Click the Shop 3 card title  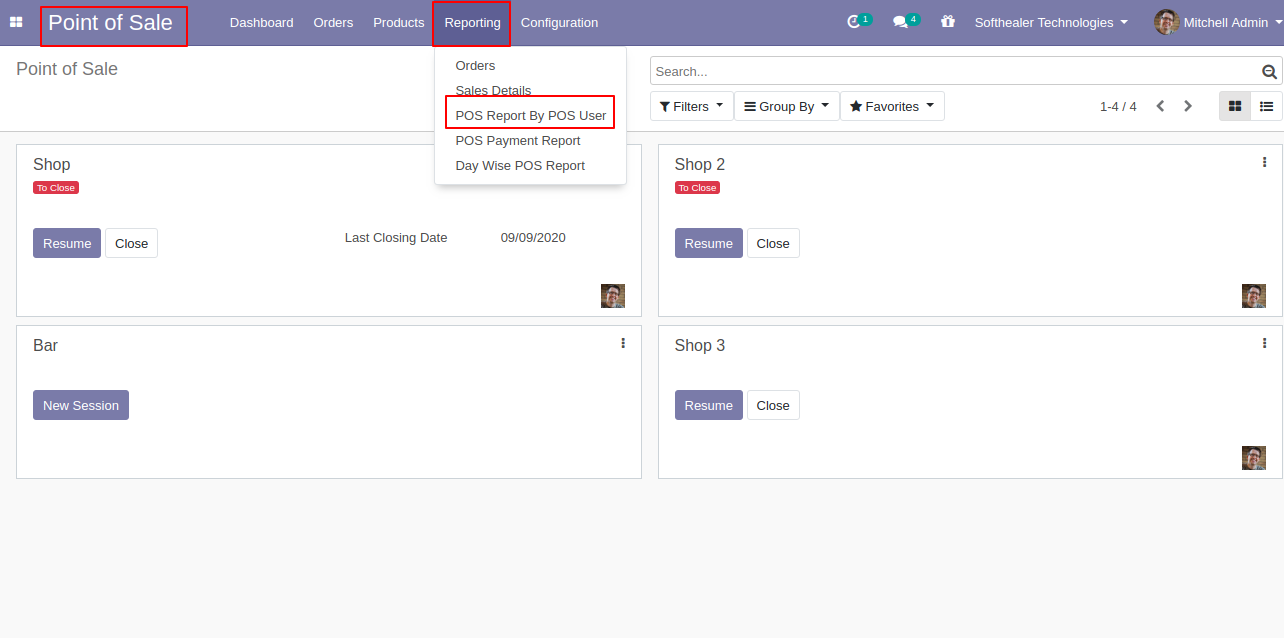700,345
